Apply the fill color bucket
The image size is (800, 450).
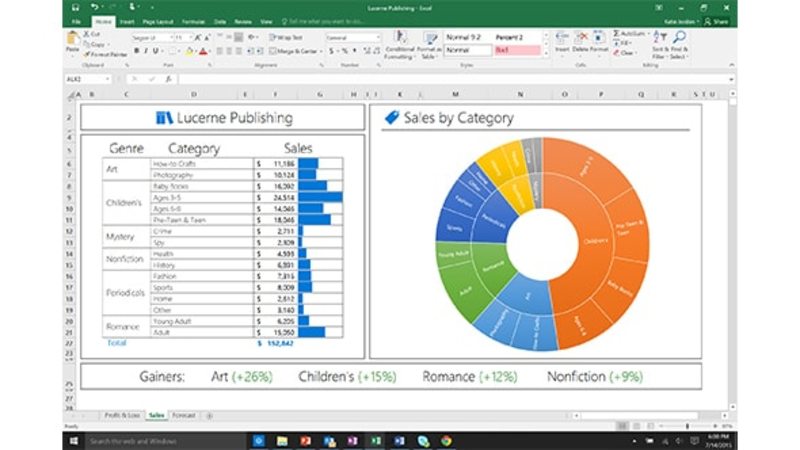click(189, 51)
